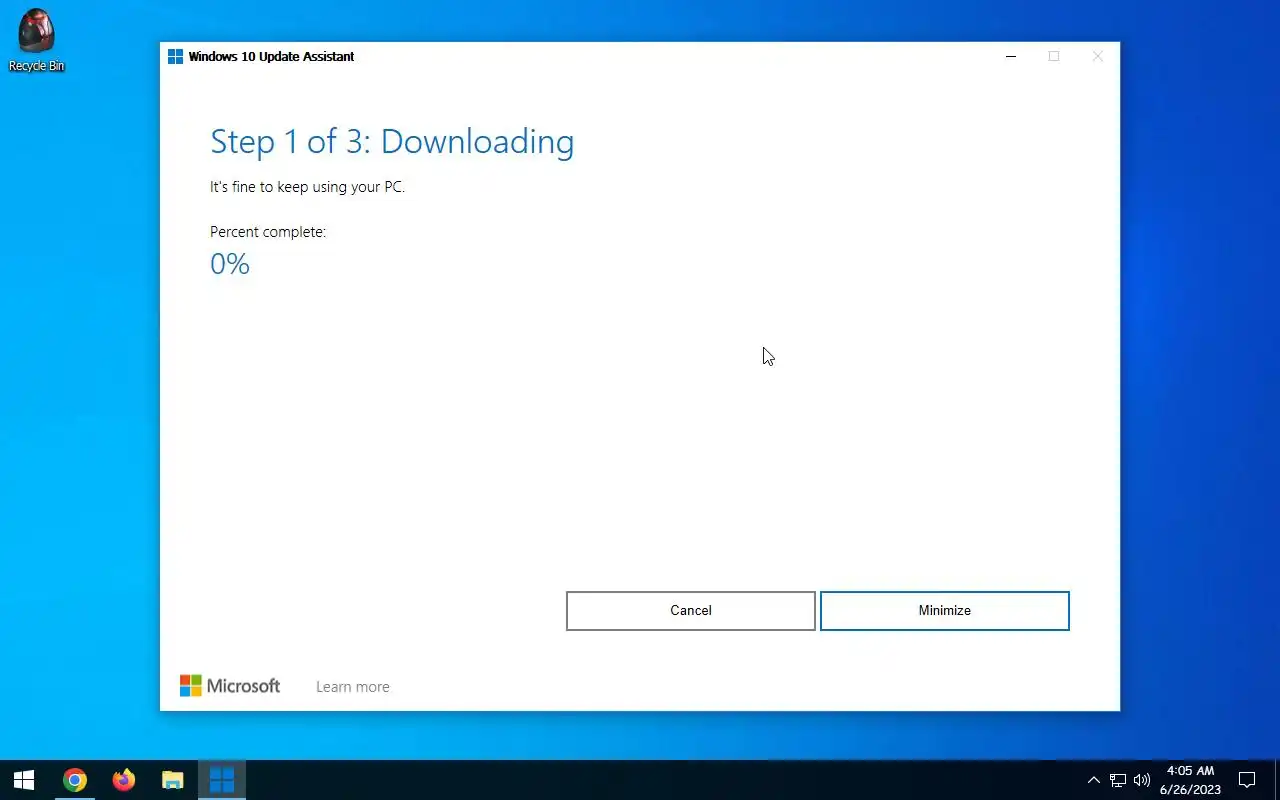Viewport: 1280px width, 800px height.
Task: Launch Firefox from the taskbar
Action: coord(123,780)
